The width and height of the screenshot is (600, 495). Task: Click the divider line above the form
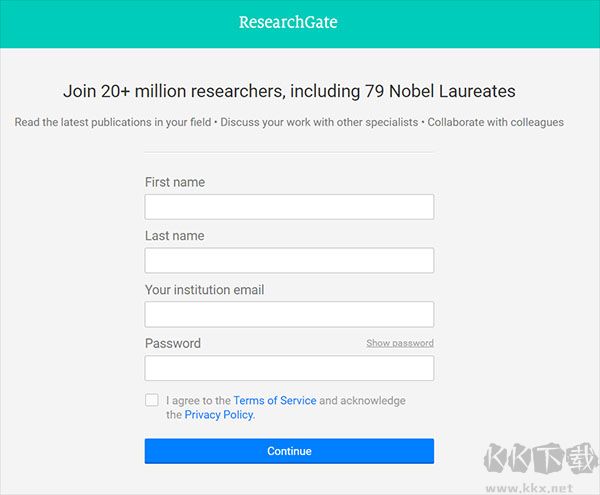pyautogui.click(x=289, y=152)
